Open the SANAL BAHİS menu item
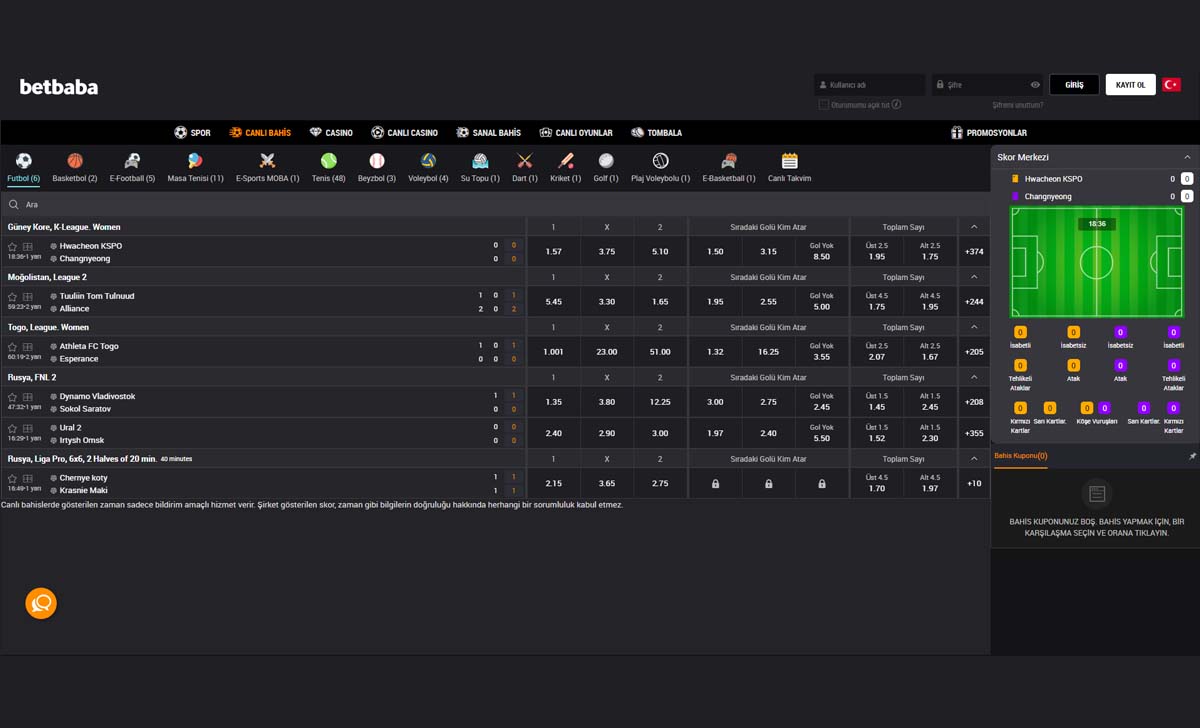The width and height of the screenshot is (1200, 728). (x=489, y=133)
